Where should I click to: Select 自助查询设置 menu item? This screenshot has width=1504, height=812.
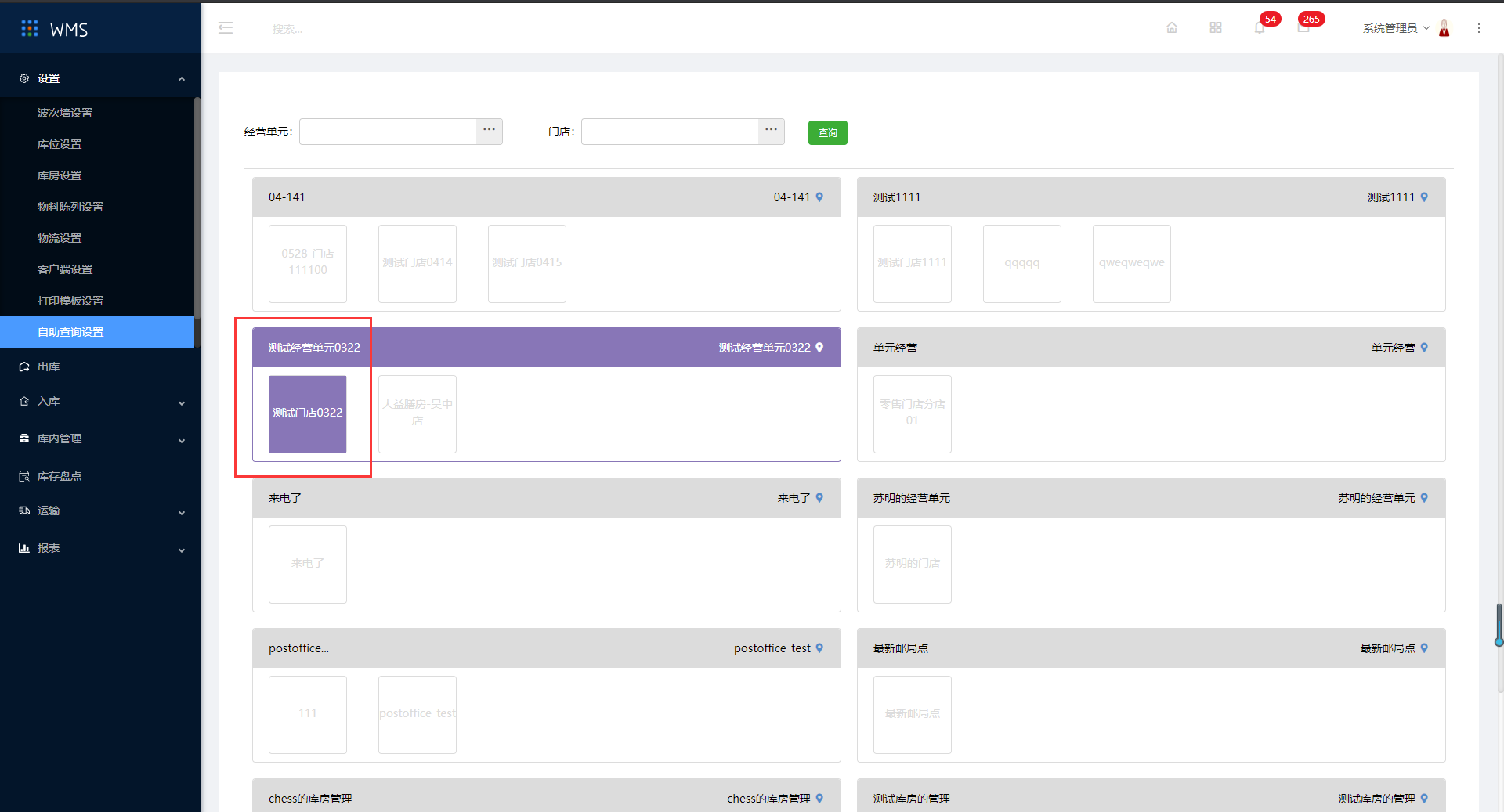click(97, 332)
